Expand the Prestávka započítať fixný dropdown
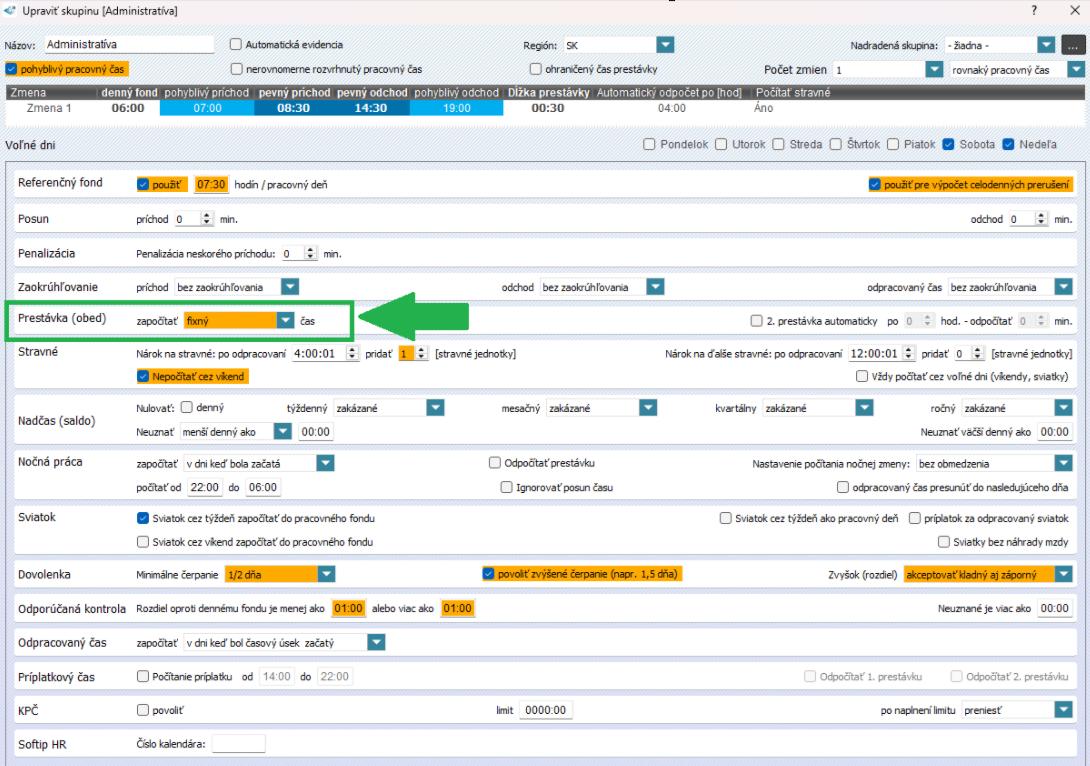This screenshot has height=766, width=1090. (286, 321)
